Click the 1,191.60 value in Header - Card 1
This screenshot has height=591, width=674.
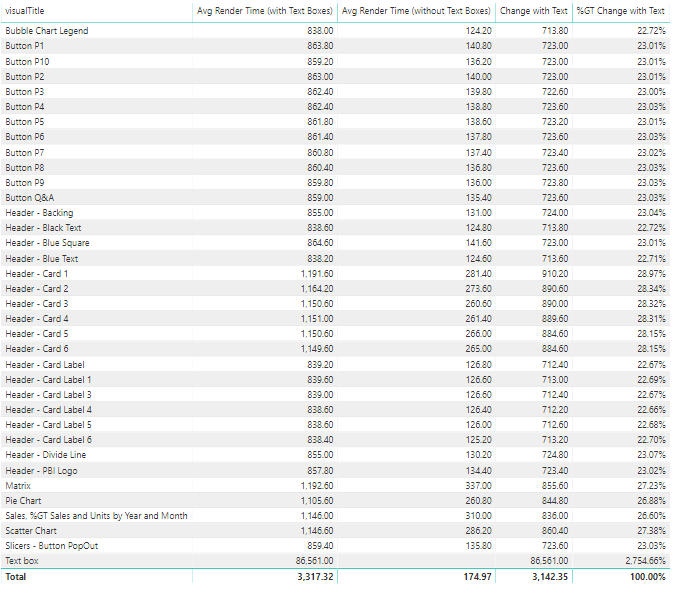point(317,274)
